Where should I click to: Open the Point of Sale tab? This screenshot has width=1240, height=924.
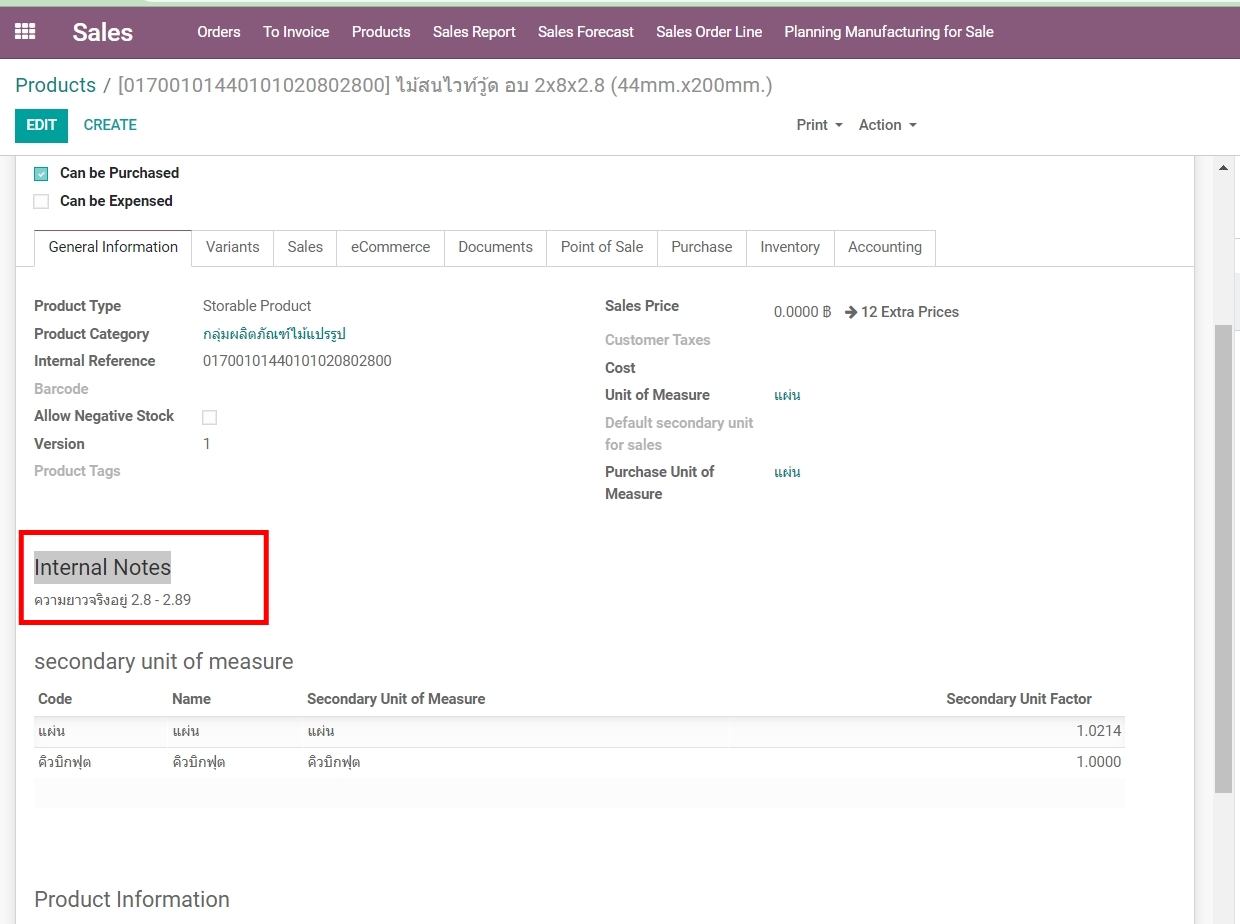click(x=601, y=247)
